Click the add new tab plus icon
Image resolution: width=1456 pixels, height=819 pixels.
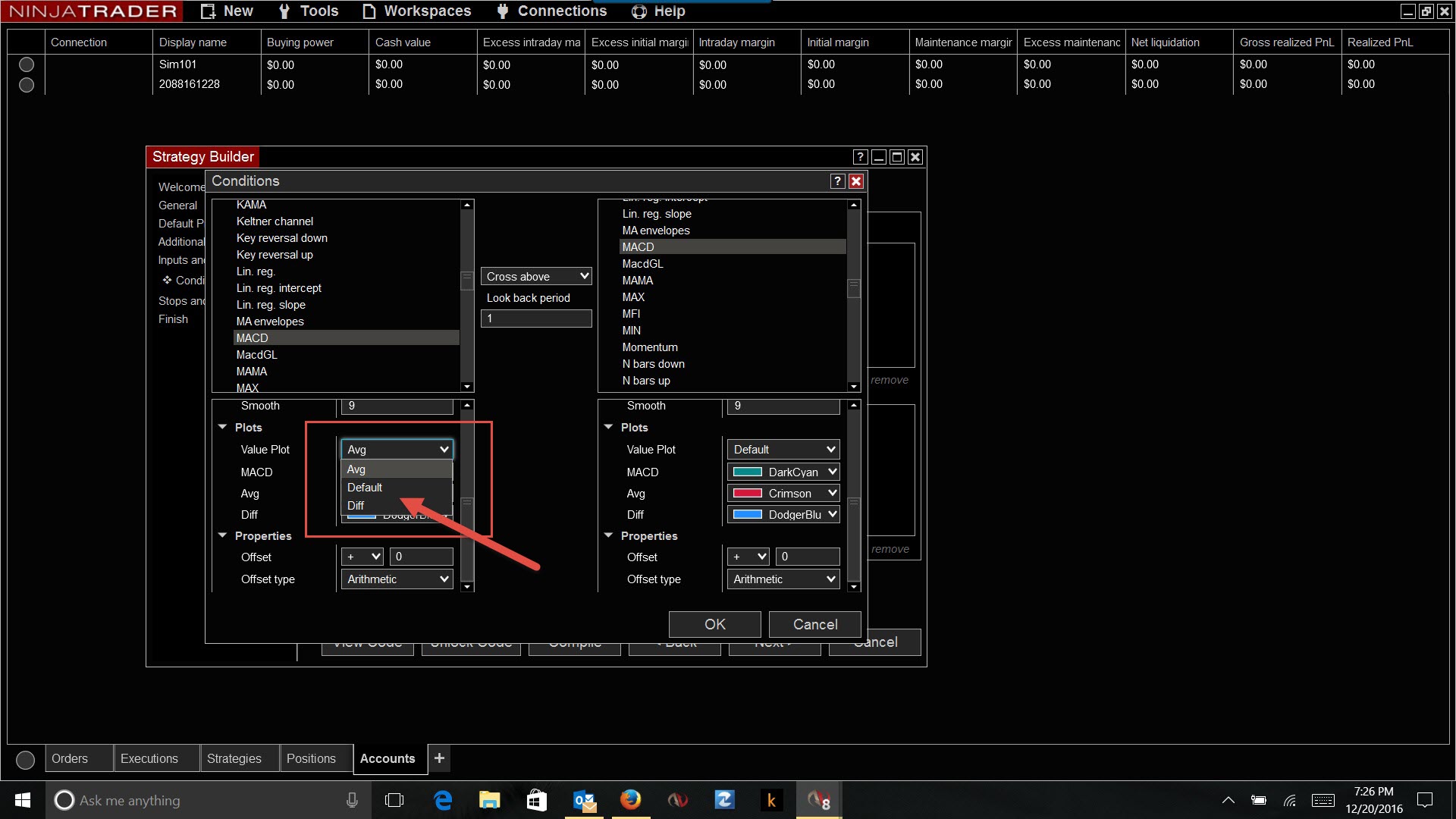pyautogui.click(x=439, y=758)
